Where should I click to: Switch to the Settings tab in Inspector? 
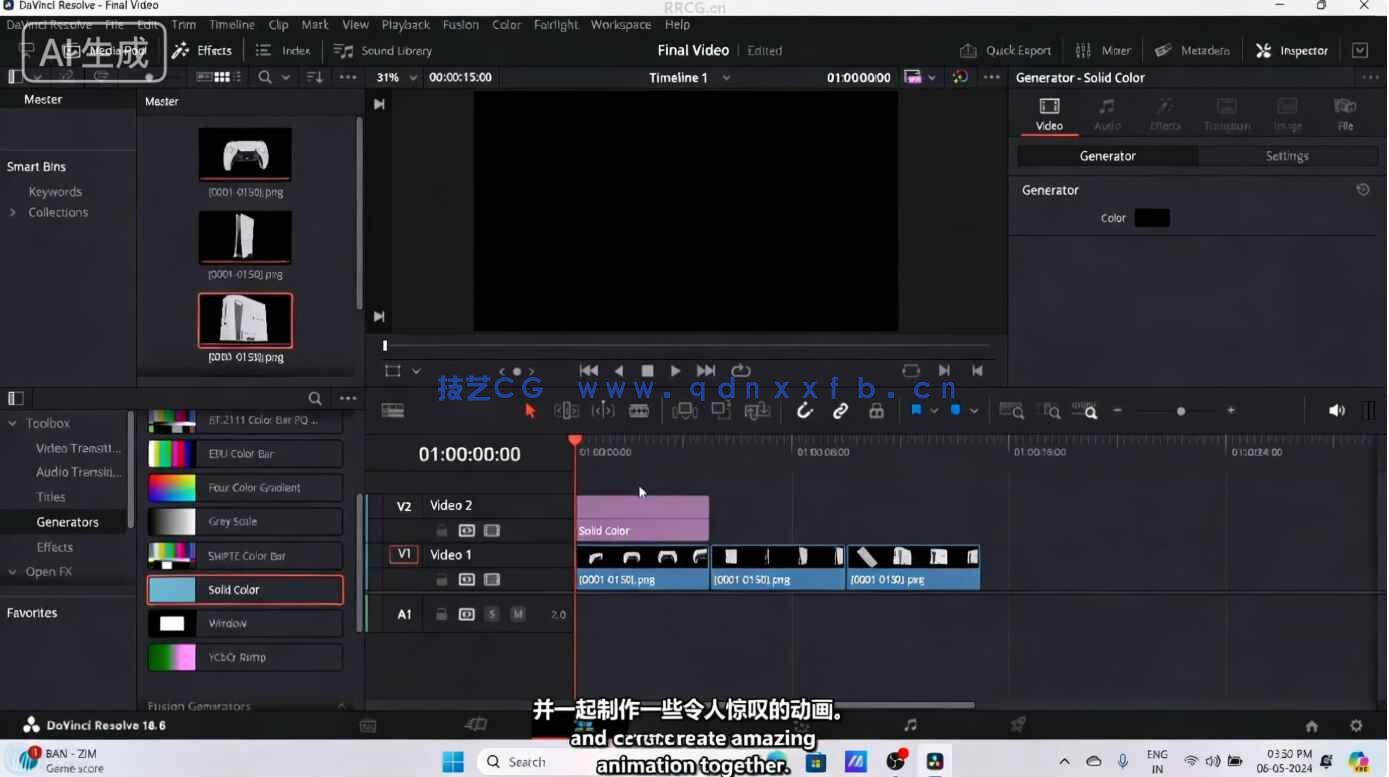pos(1286,155)
